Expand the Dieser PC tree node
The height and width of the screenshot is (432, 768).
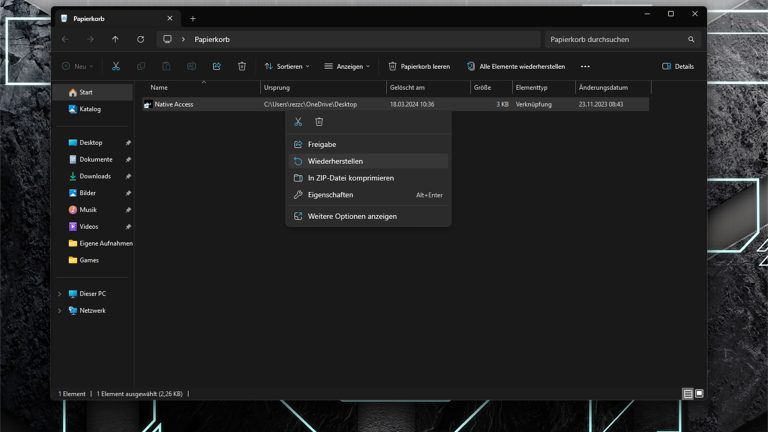(59, 294)
